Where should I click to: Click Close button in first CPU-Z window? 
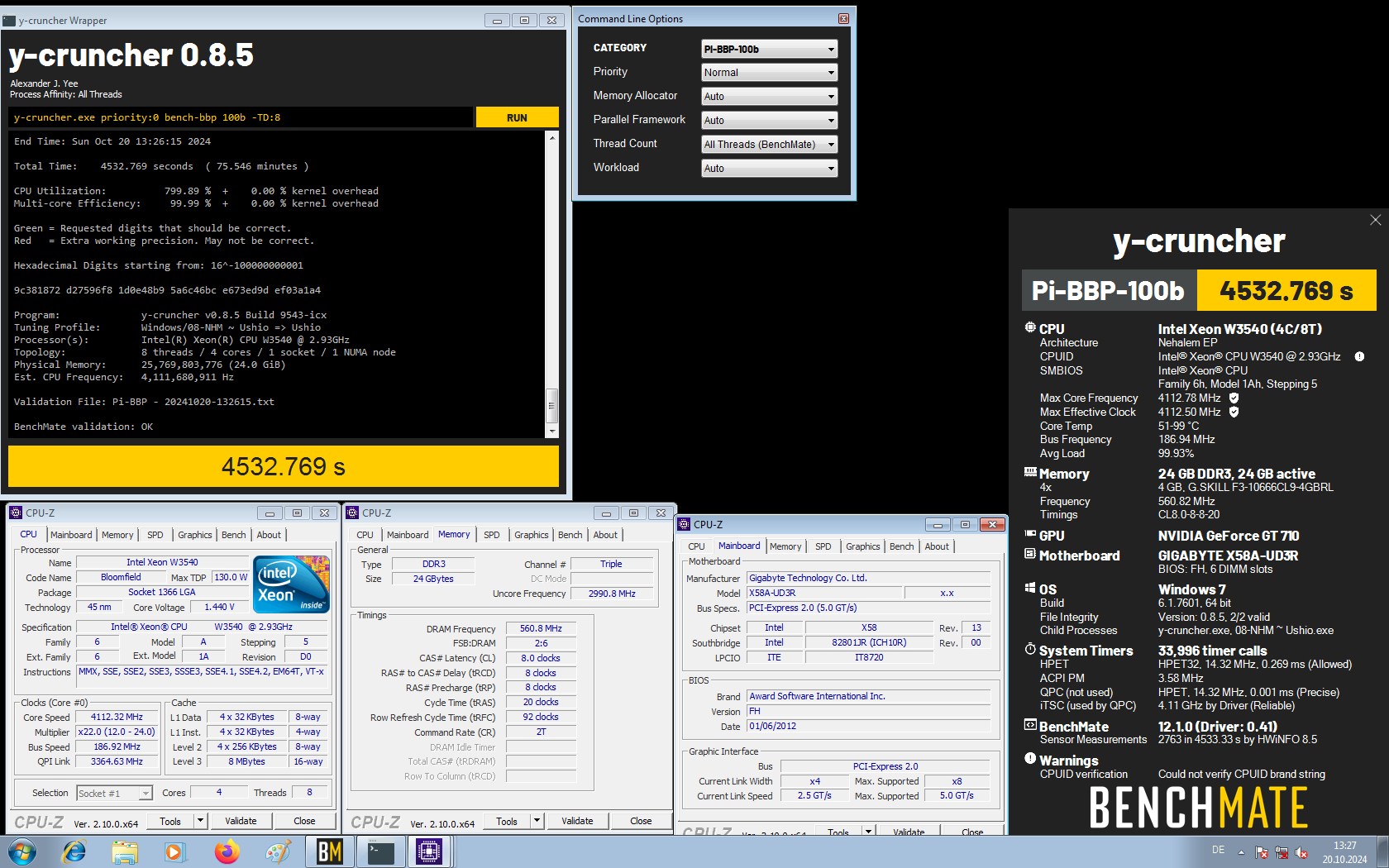304,821
